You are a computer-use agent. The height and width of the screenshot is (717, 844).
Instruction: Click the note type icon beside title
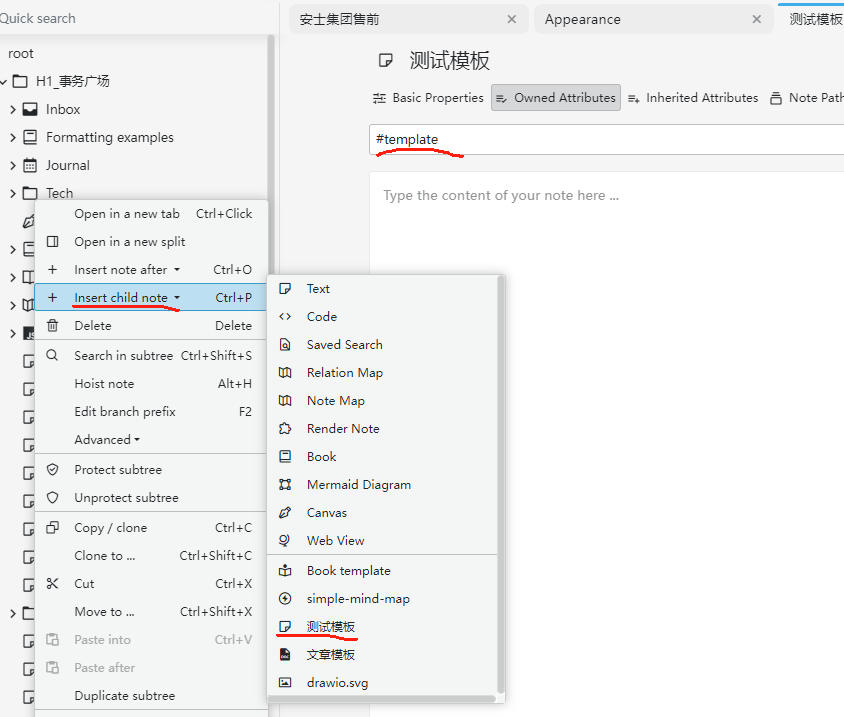(x=386, y=61)
